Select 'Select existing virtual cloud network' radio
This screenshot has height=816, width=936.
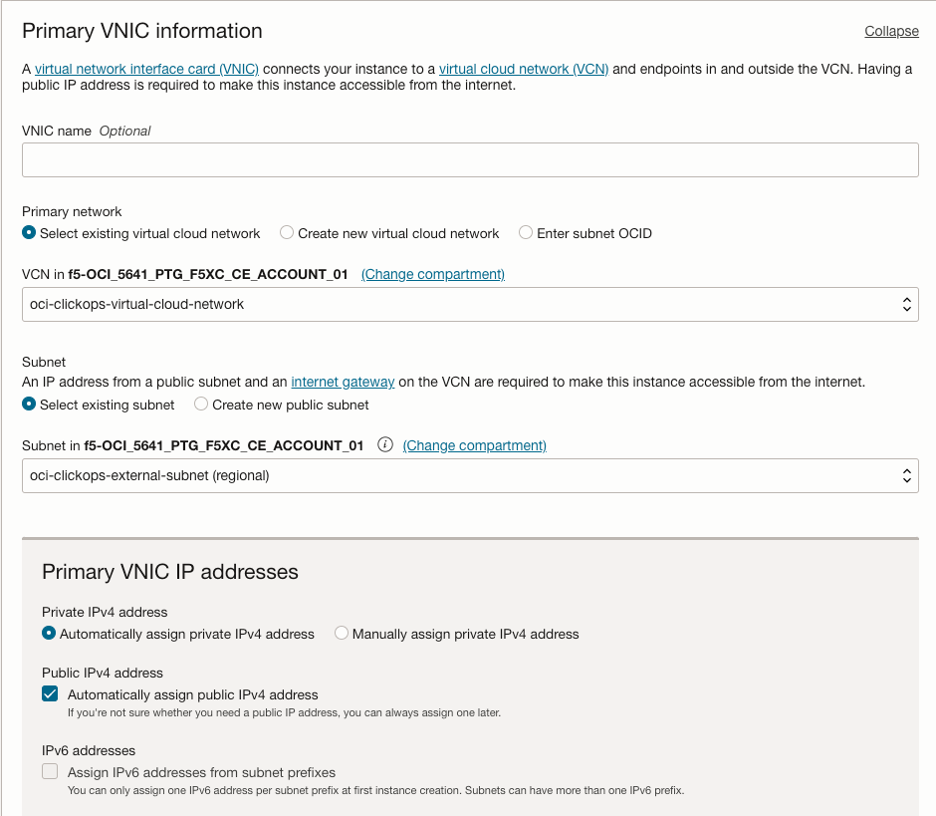click(x=30, y=233)
